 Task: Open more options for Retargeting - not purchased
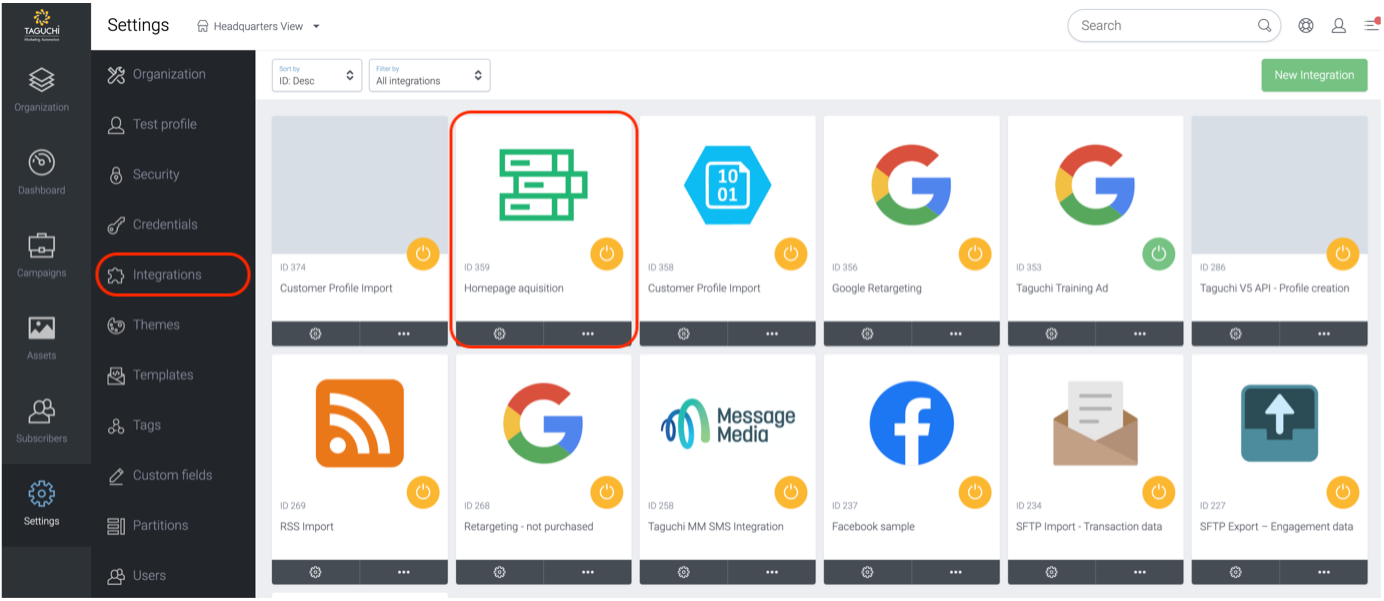point(588,572)
